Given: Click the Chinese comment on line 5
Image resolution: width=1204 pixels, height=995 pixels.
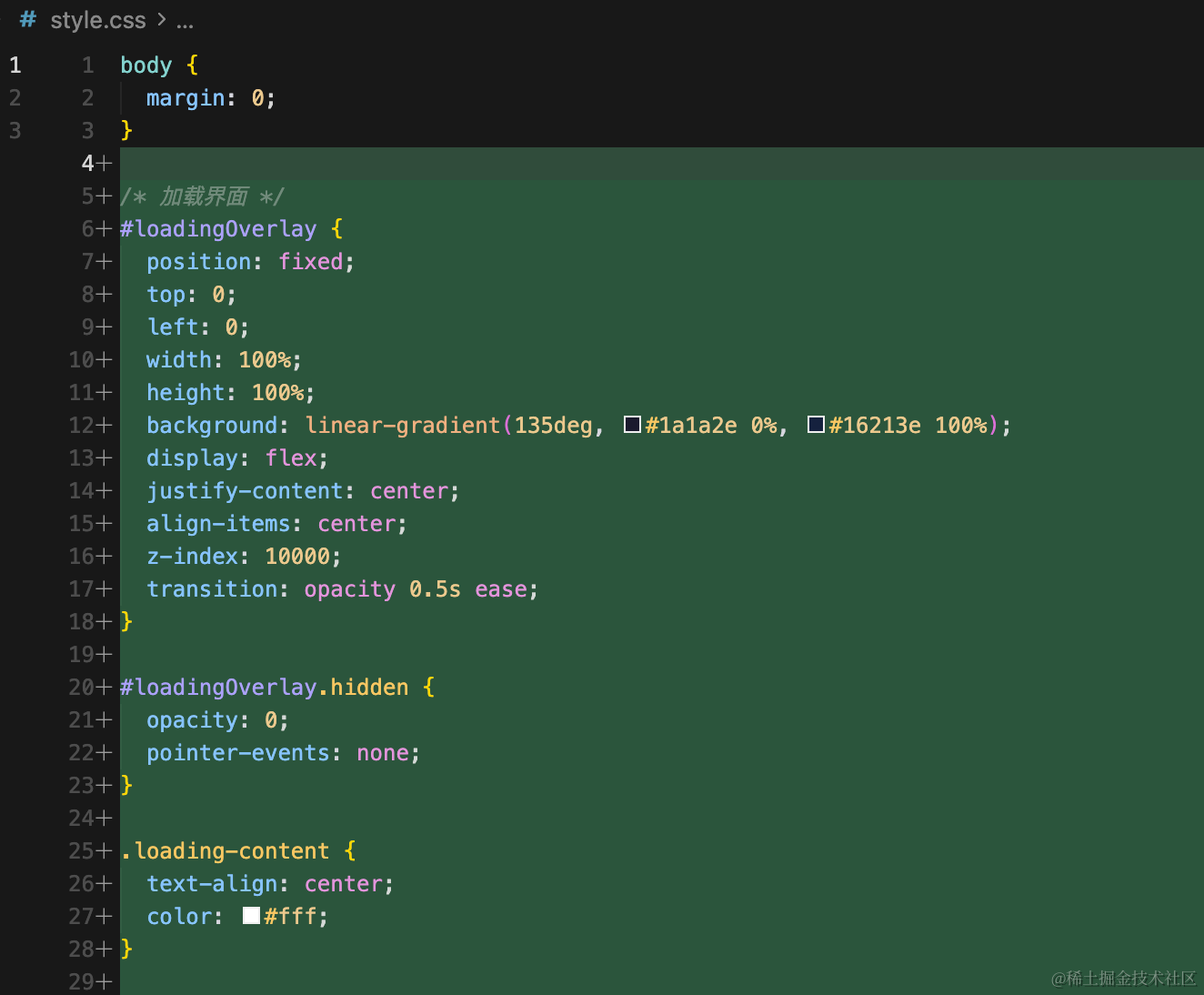Looking at the screenshot, I should [203, 196].
